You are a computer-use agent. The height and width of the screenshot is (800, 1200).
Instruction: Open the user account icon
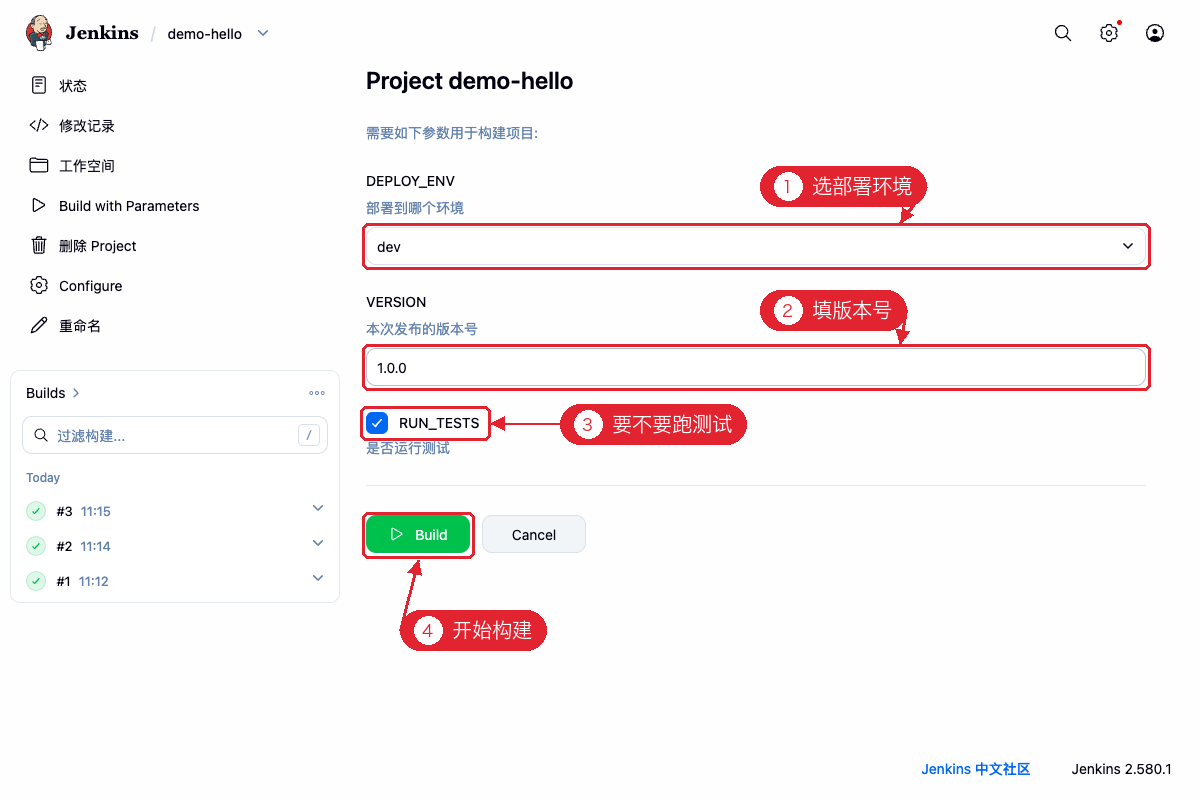tap(1155, 33)
